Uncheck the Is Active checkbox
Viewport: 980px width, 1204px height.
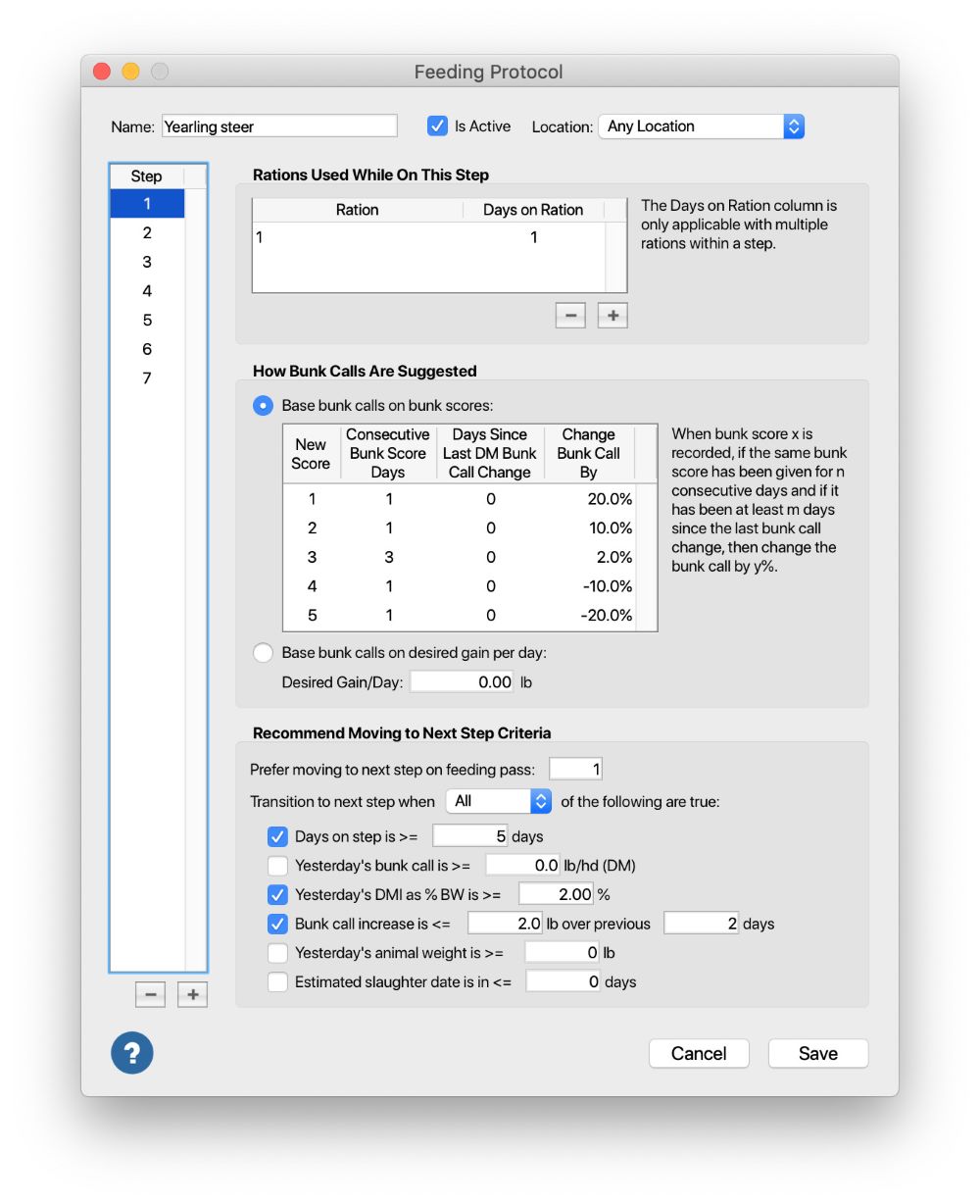tap(438, 126)
